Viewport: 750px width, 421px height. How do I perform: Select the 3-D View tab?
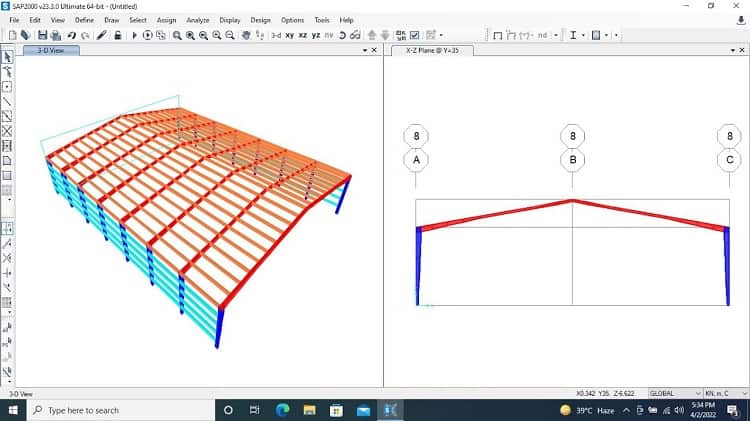(x=51, y=50)
